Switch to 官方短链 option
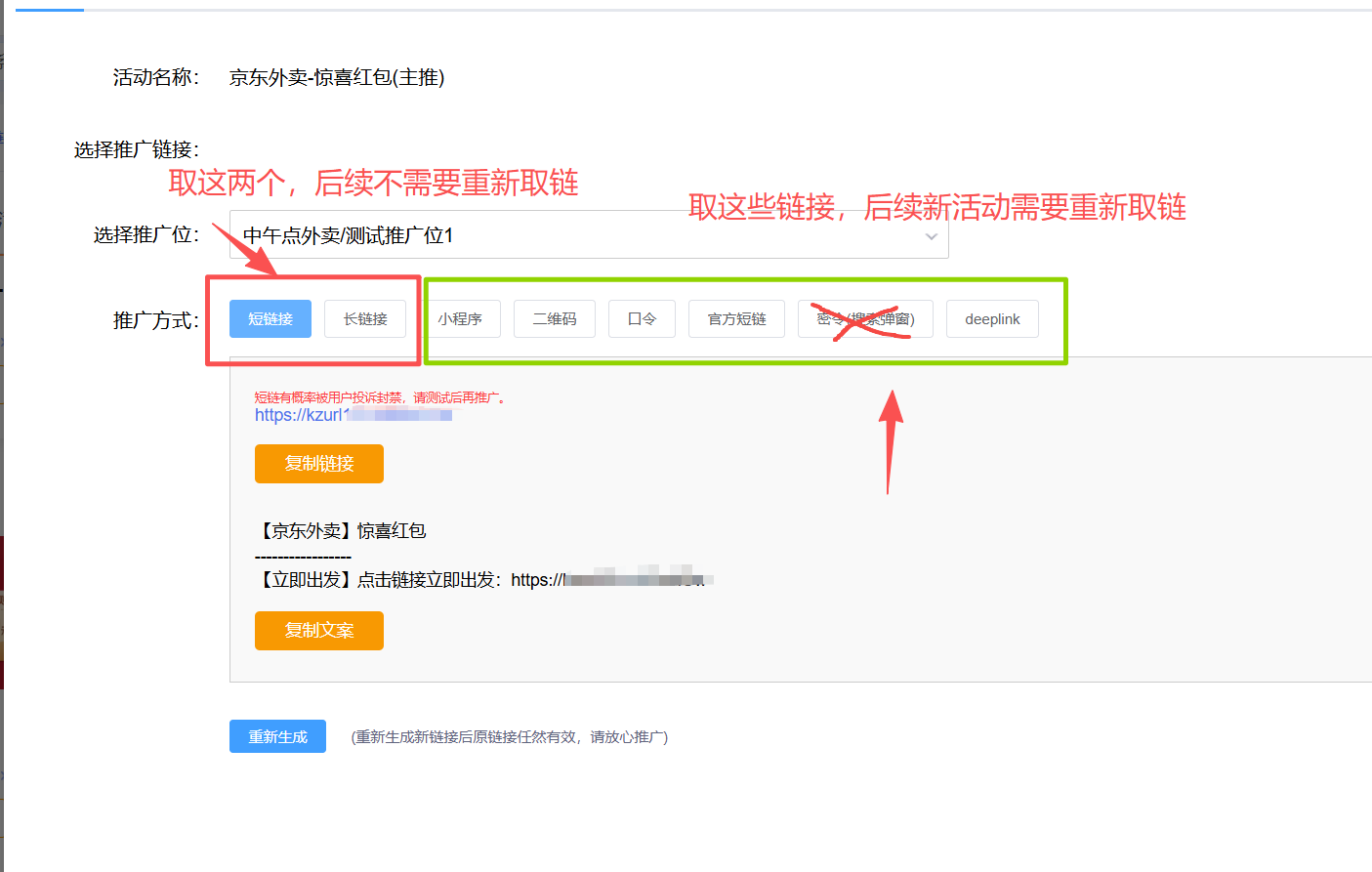Viewport: 1372px width, 872px height. coord(736,319)
